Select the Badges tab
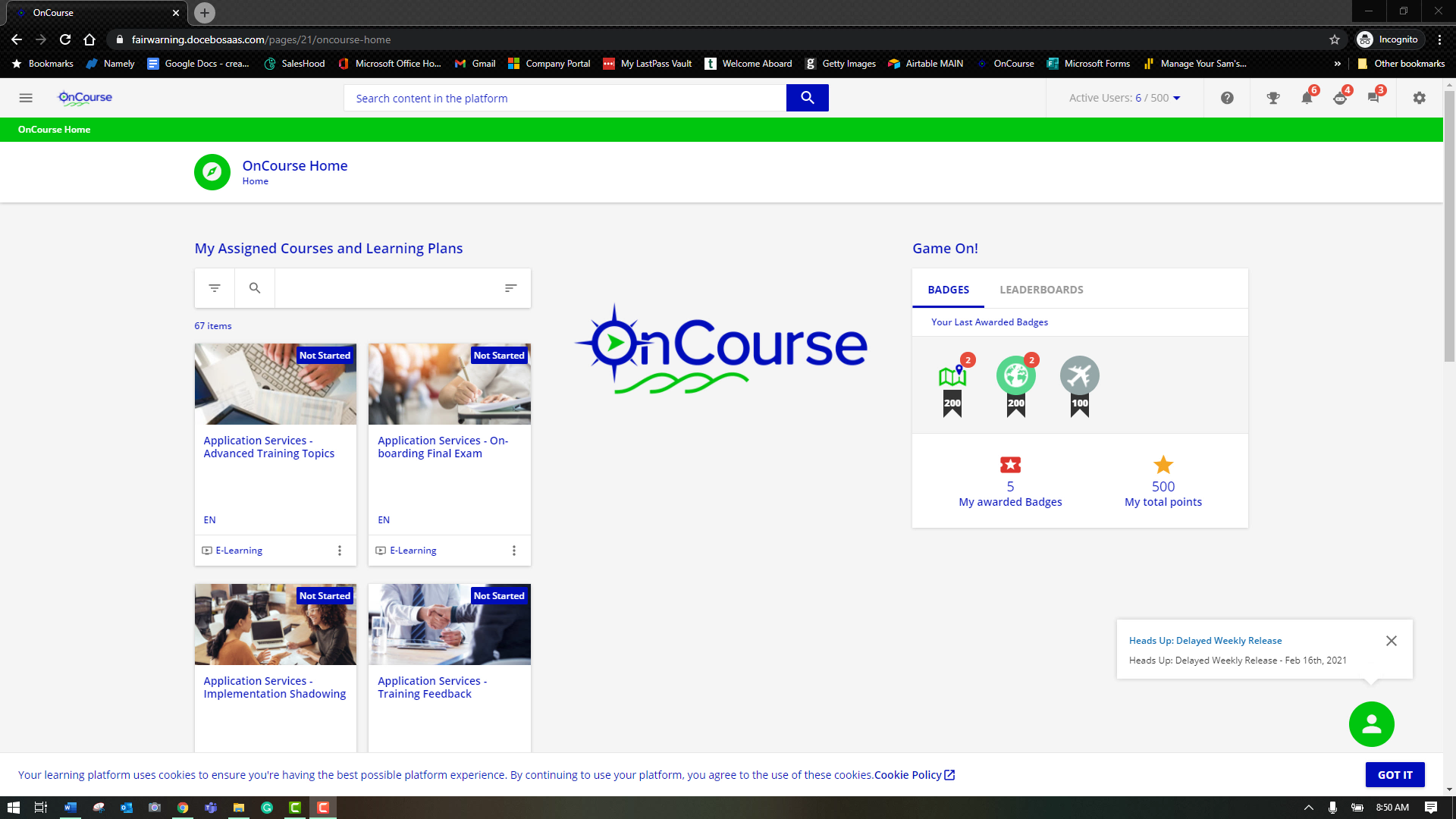 [x=948, y=290]
